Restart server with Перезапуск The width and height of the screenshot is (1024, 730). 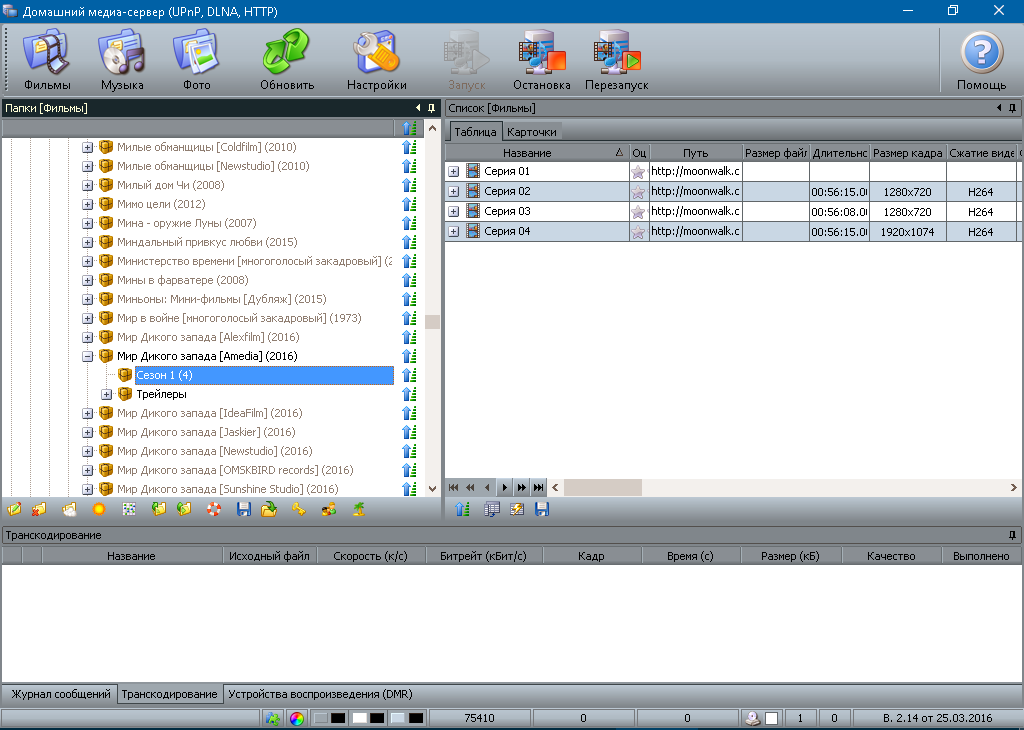coord(616,60)
